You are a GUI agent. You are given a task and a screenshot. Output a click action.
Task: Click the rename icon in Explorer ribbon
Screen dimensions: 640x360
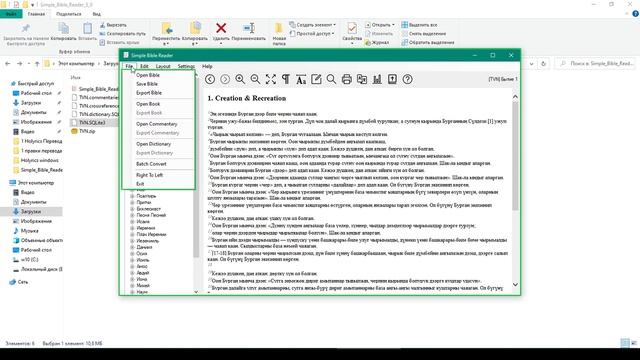pos(249,28)
